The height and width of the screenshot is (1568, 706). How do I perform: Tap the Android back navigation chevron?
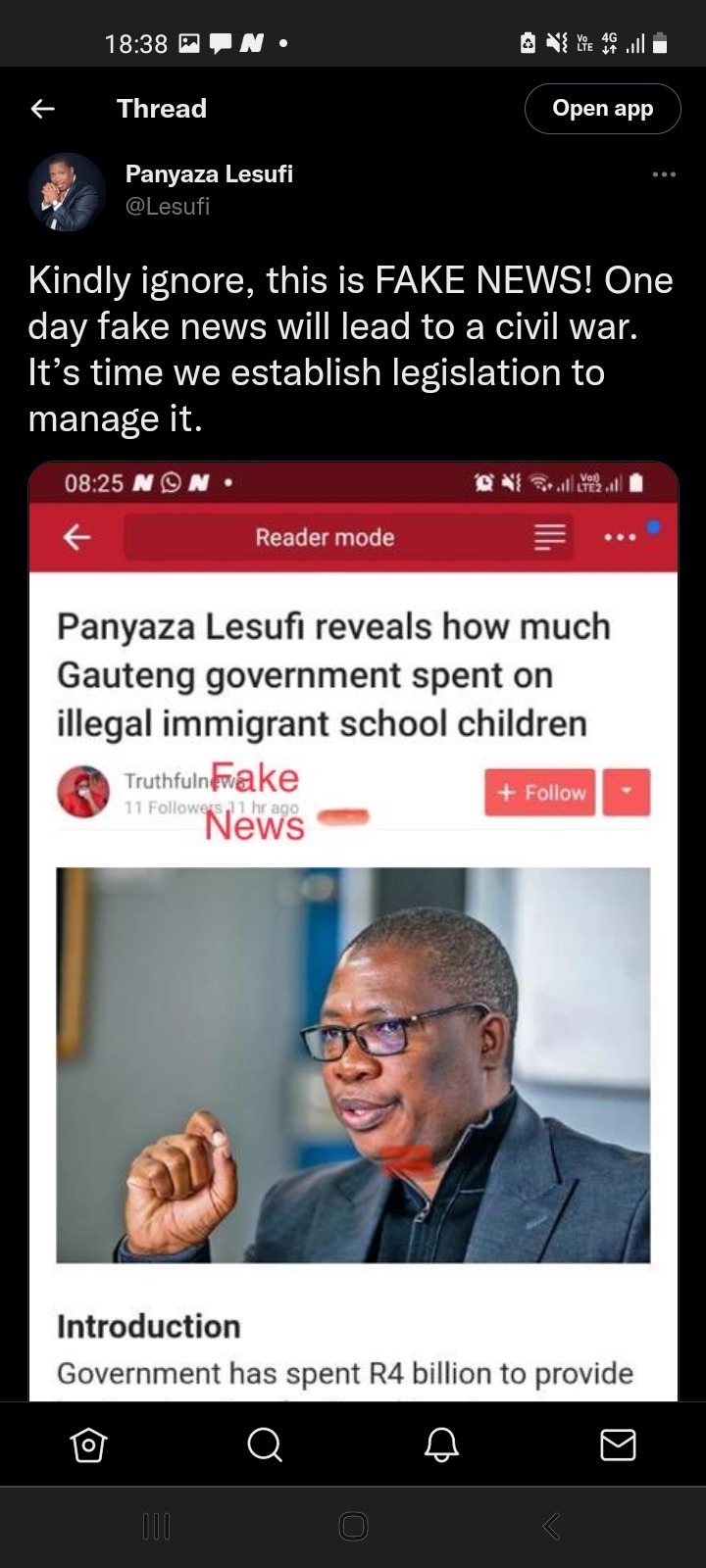tap(551, 1526)
